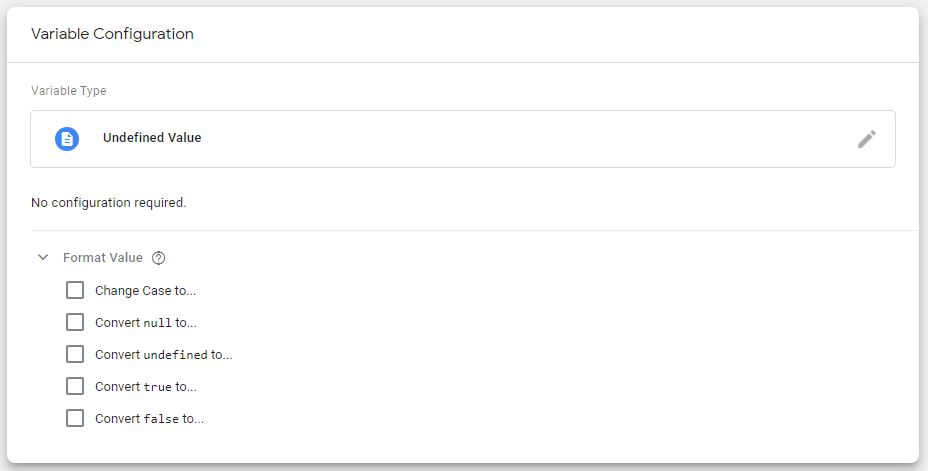Select the Convert false to... checkbox
This screenshot has height=471, width=928.
[75, 418]
